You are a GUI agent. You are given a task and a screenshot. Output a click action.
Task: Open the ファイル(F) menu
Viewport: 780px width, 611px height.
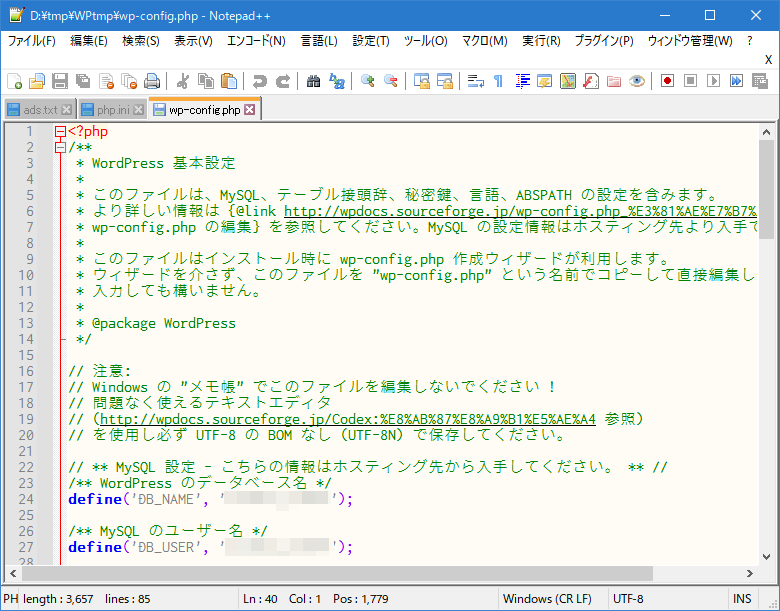tap(31, 41)
